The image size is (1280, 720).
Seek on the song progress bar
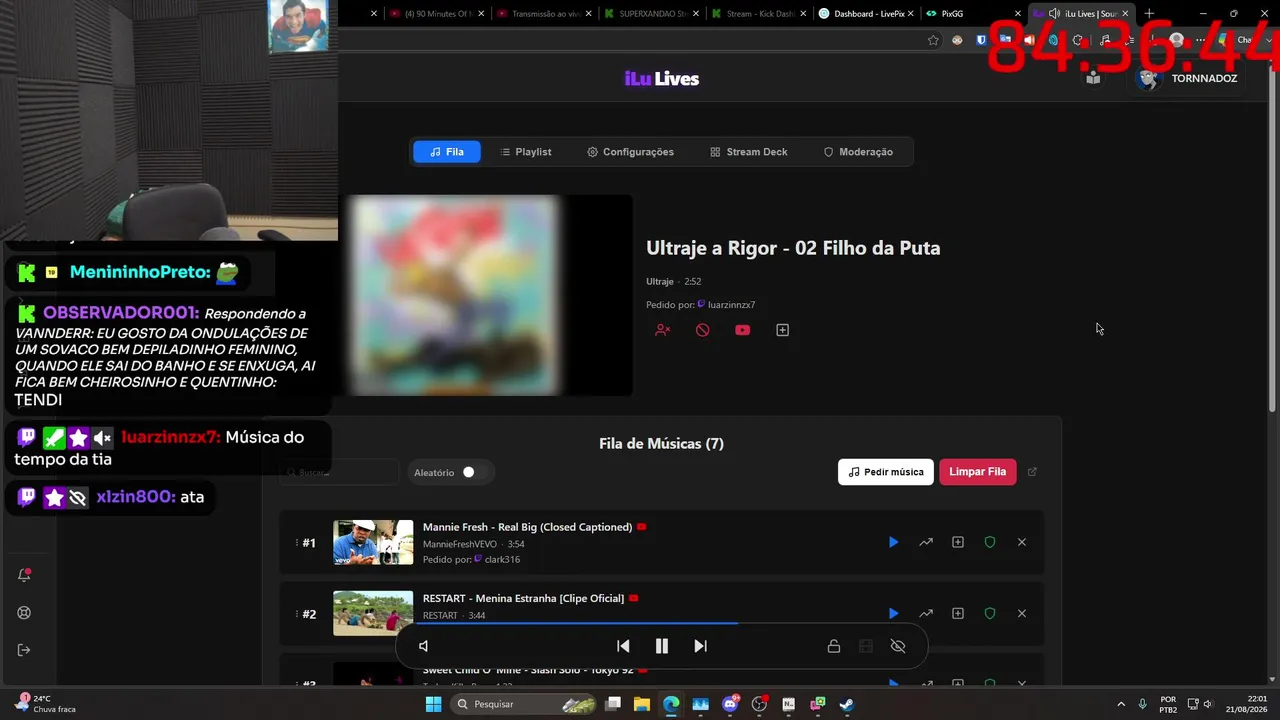pos(661,624)
